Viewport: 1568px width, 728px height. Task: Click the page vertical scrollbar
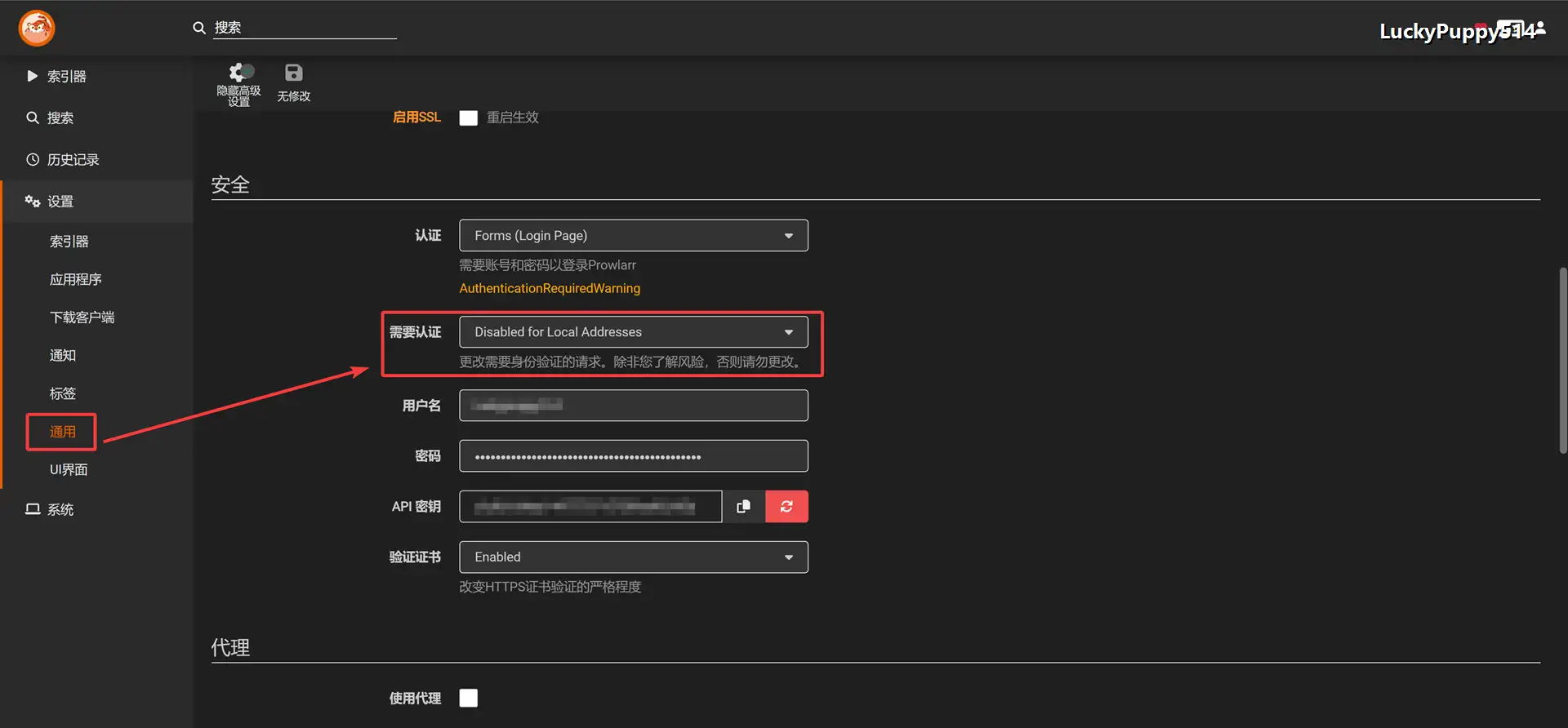1563,360
